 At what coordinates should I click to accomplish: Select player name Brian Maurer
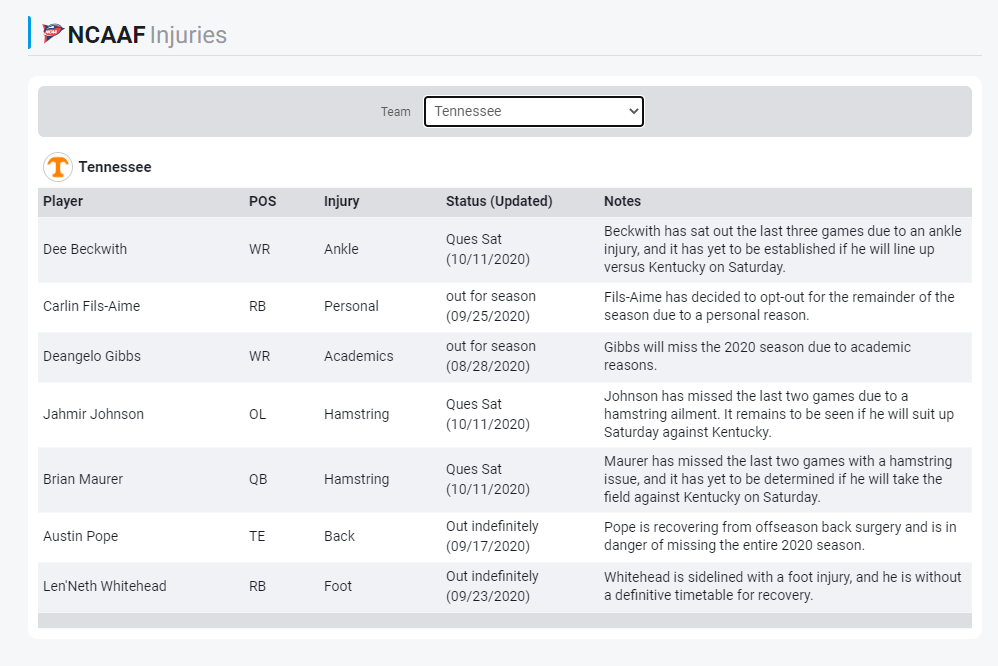83,479
